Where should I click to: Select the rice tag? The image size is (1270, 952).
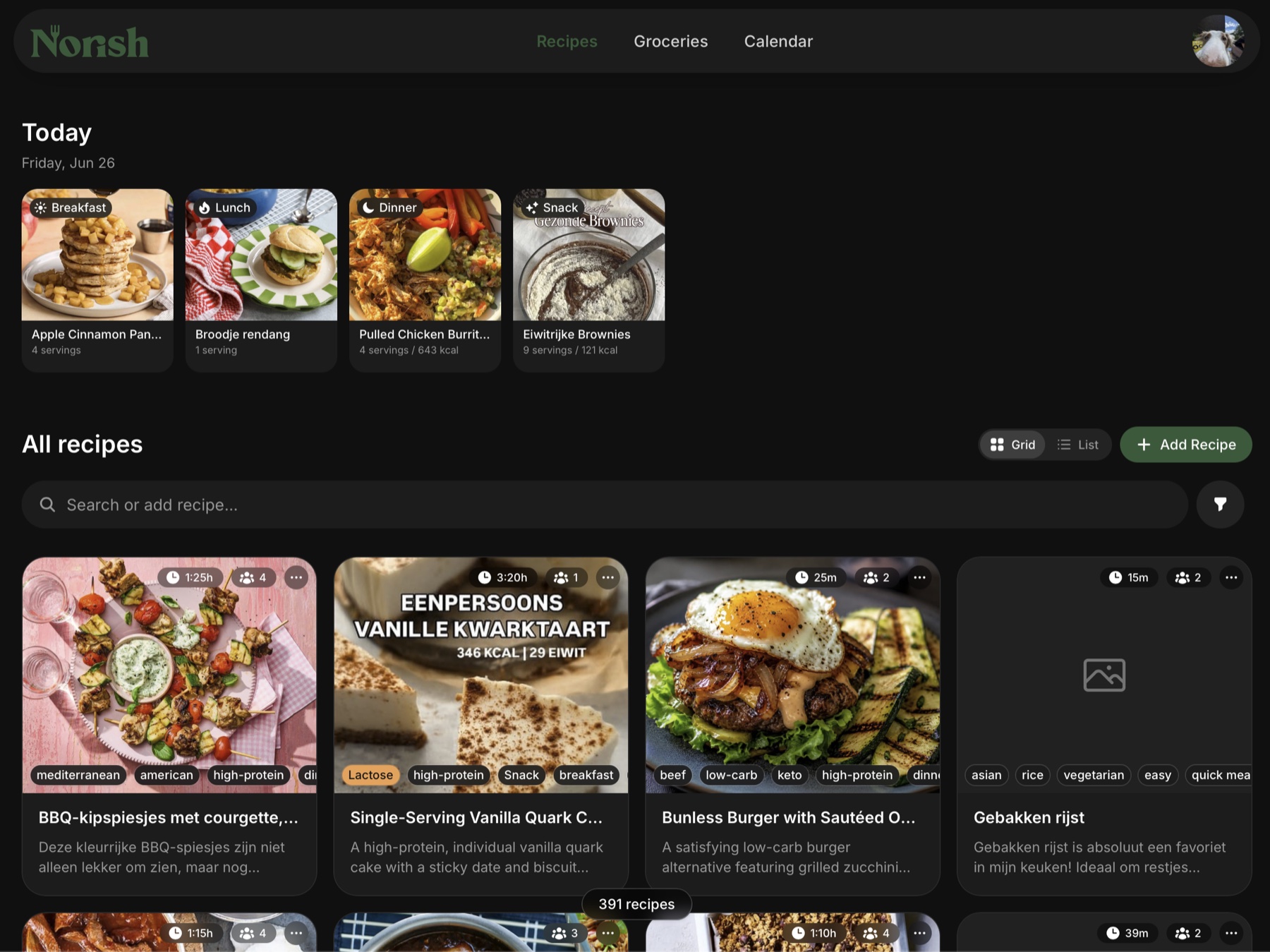click(x=1032, y=775)
